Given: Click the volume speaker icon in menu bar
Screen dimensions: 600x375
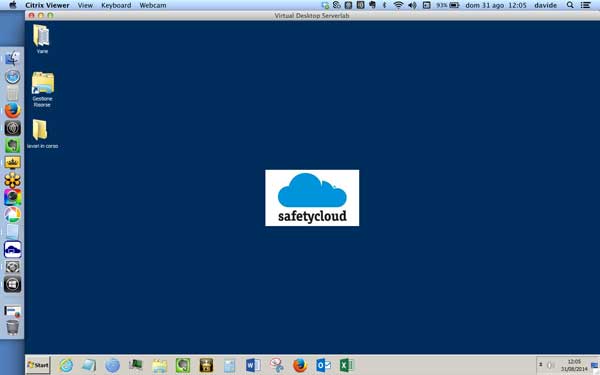Looking at the screenshot, I should click(x=412, y=5).
